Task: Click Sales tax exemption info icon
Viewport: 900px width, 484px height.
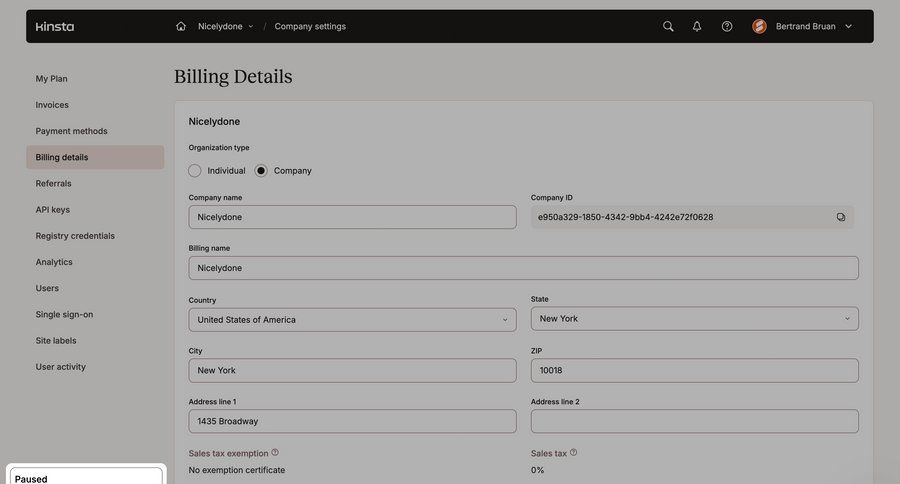Action: coord(275,453)
